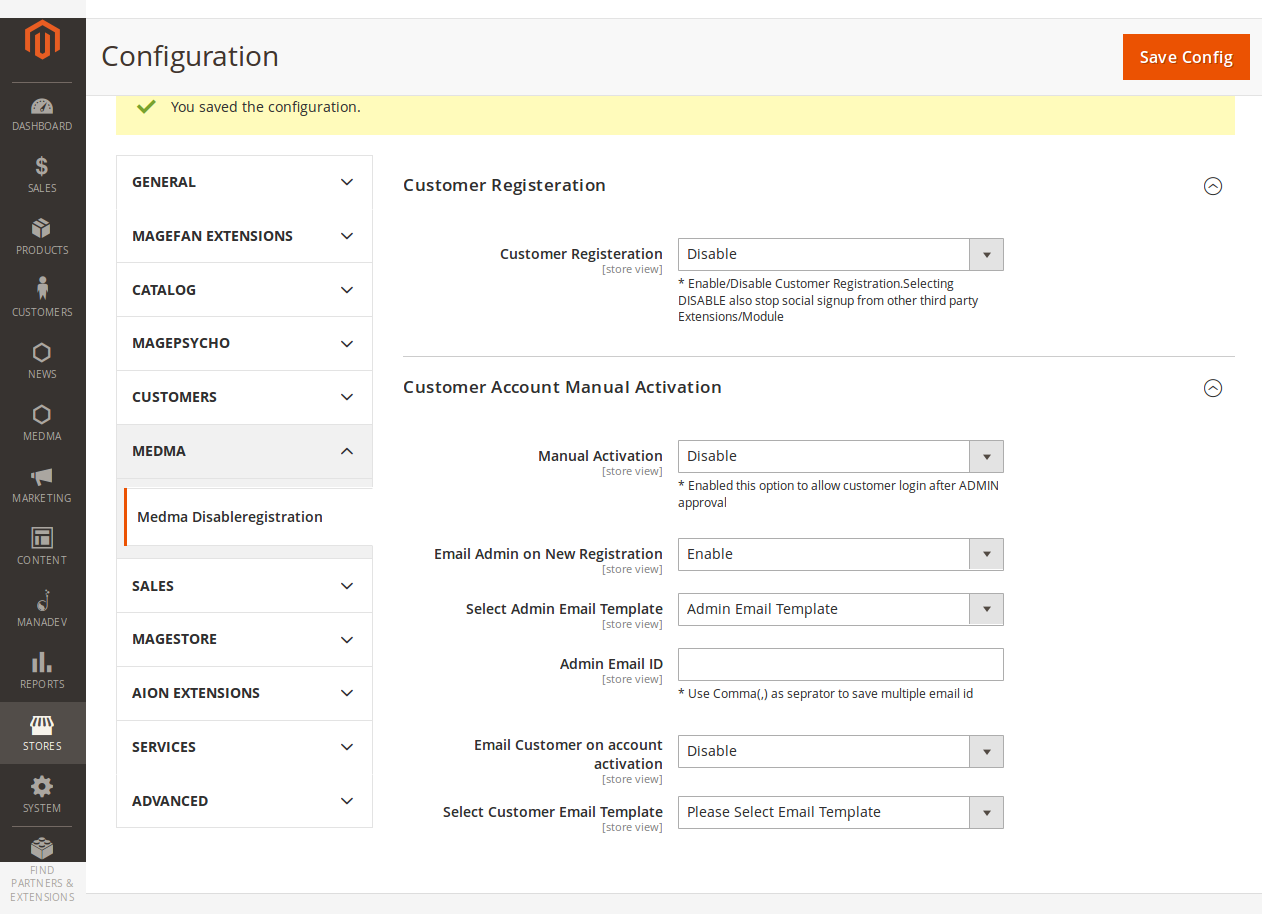
Task: Open Select Admin Email Template dropdown
Action: pos(840,609)
